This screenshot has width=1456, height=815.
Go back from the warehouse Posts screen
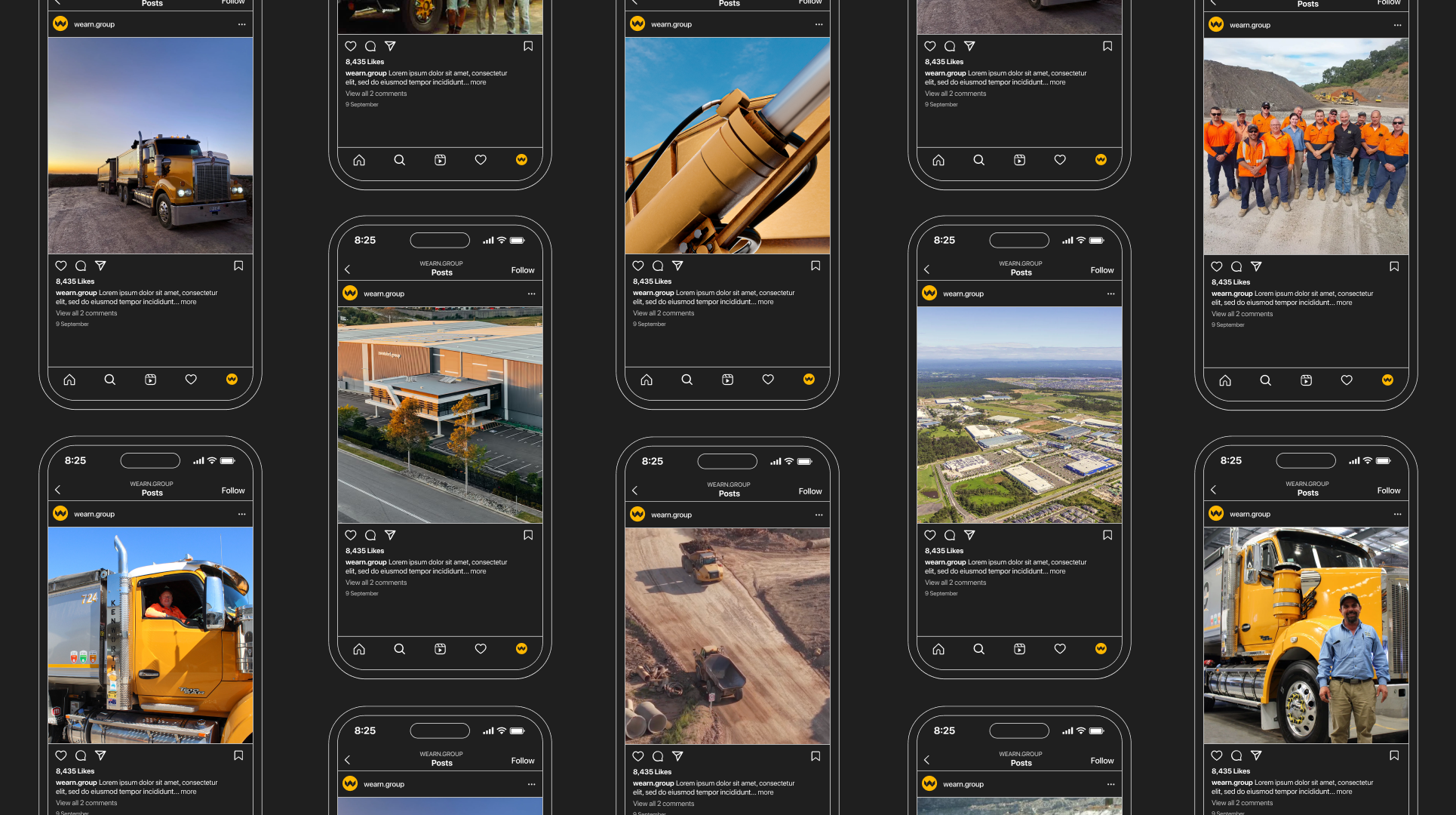point(348,269)
